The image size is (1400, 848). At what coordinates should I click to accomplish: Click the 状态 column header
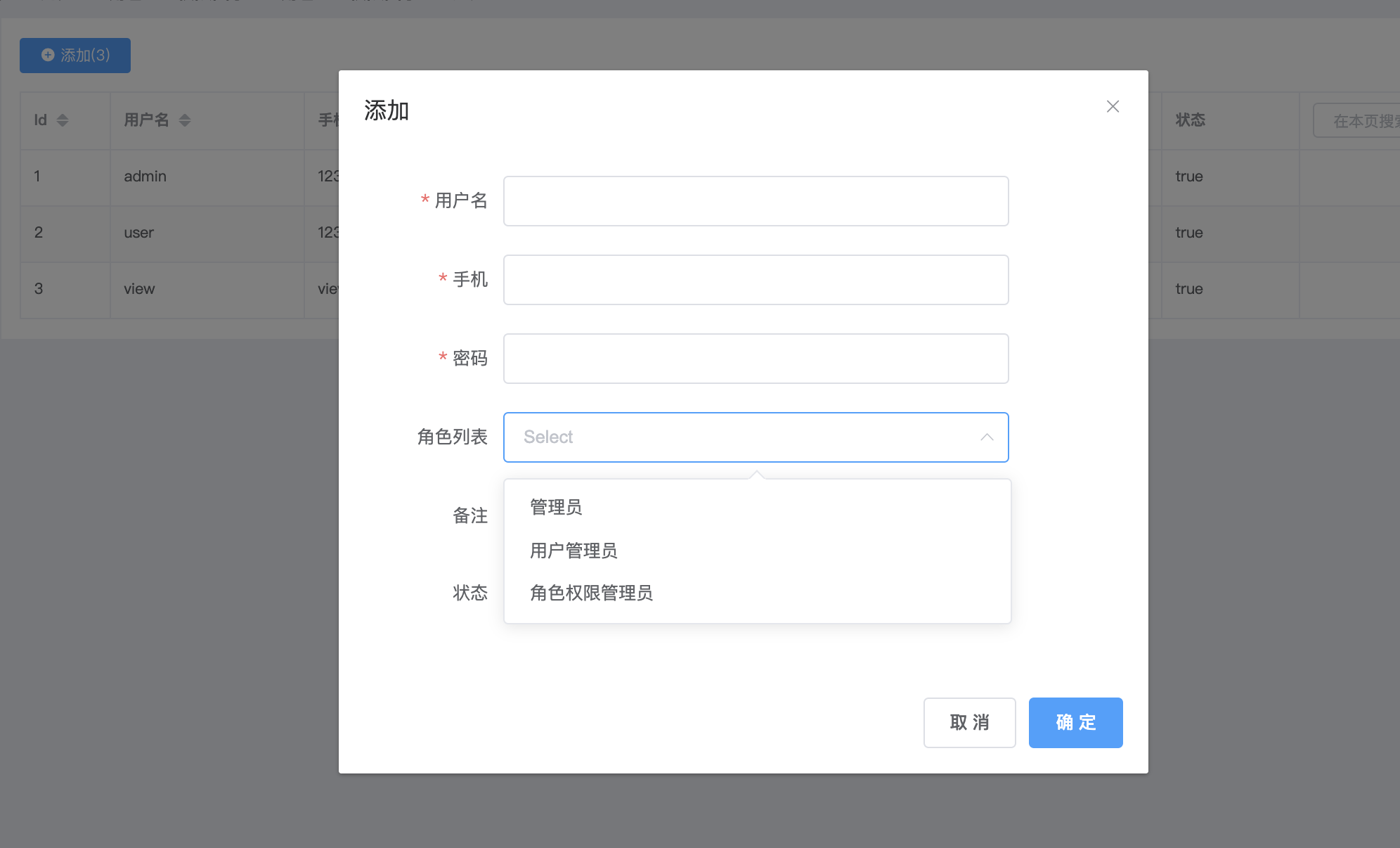1190,120
